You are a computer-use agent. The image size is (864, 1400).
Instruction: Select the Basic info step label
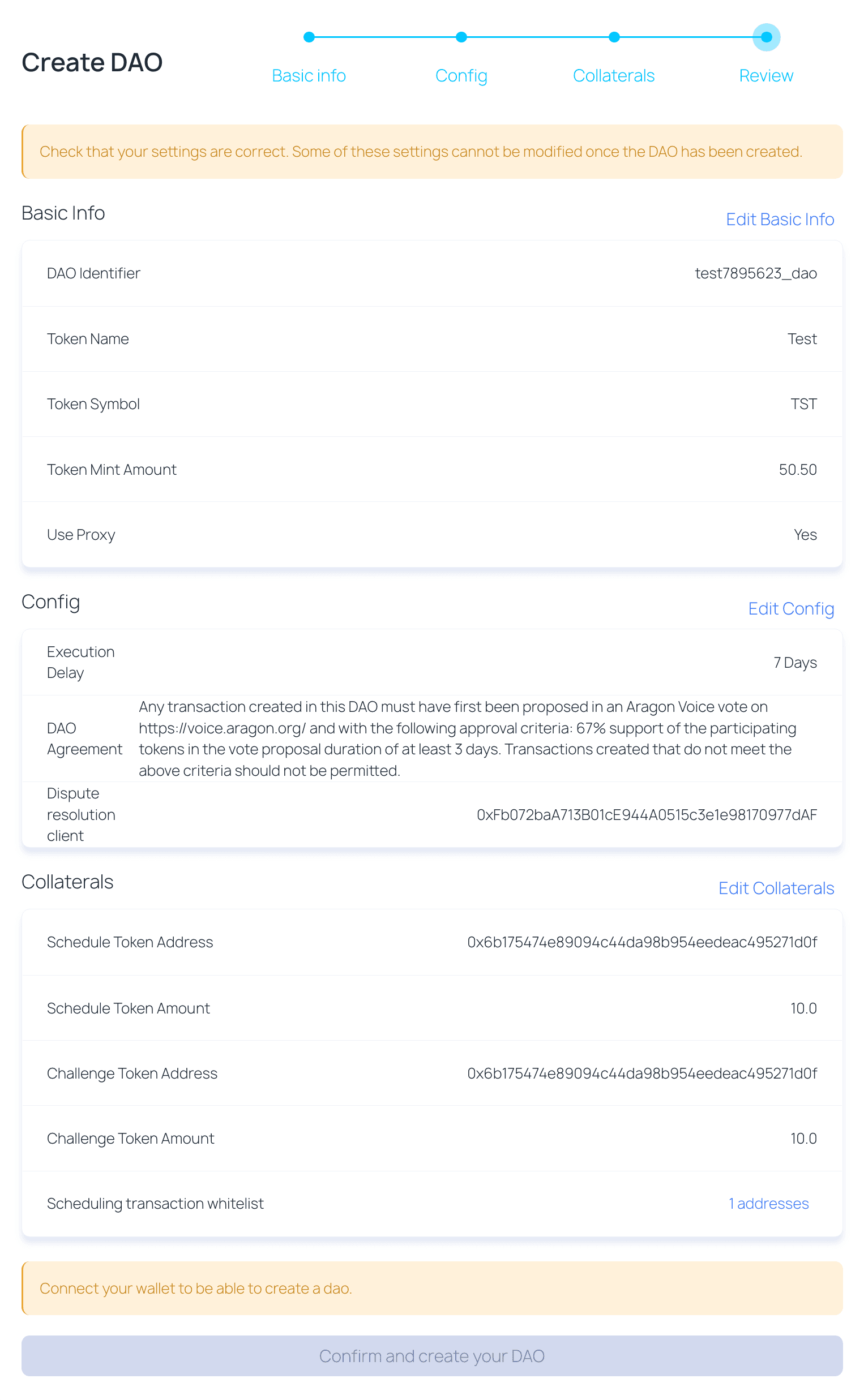309,75
